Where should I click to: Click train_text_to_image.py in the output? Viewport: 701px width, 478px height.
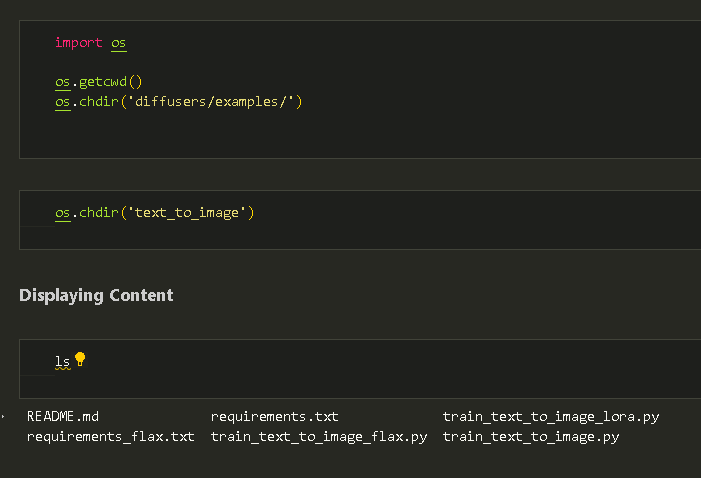point(531,436)
